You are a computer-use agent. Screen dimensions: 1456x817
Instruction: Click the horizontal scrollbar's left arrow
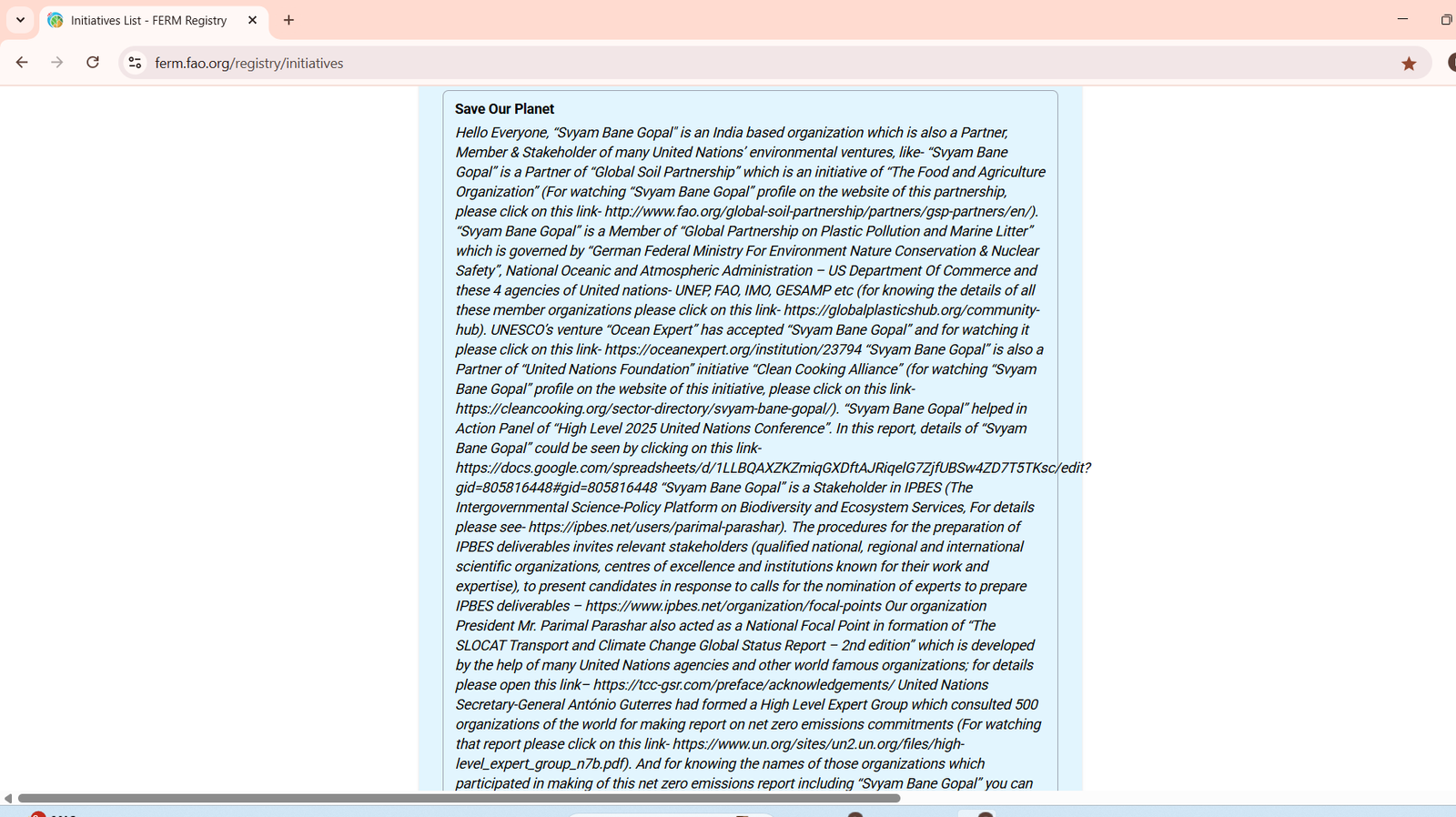tap(7, 798)
